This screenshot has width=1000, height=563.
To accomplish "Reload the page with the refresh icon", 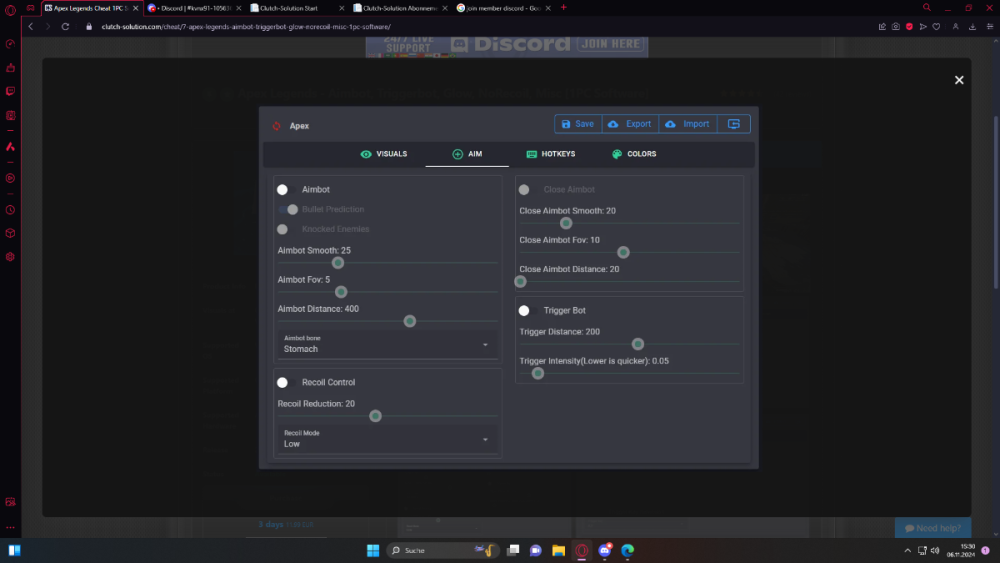I will point(66,26).
